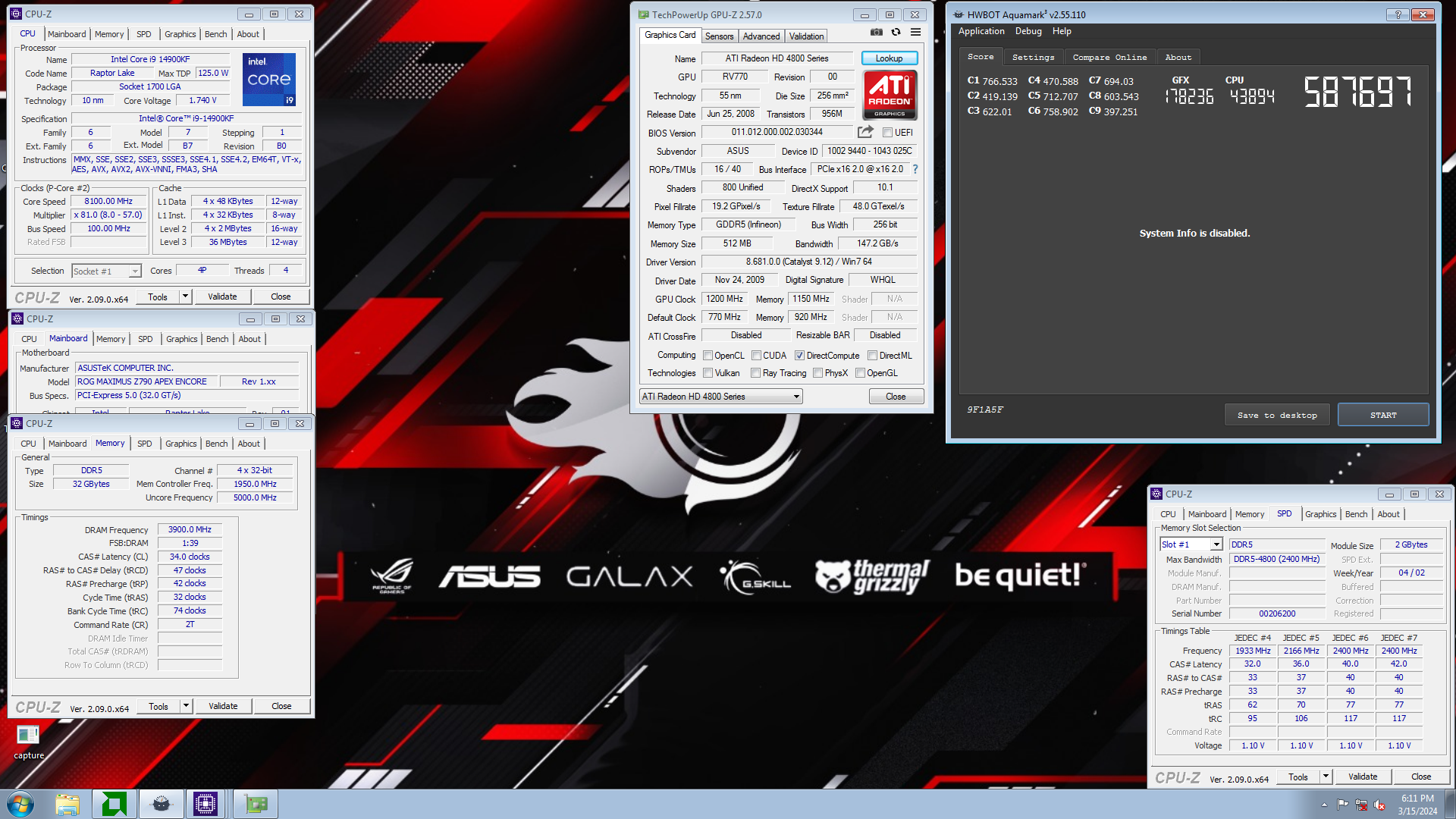Click the Close button in GPU-Z
This screenshot has width=1456, height=819.
[x=896, y=397]
